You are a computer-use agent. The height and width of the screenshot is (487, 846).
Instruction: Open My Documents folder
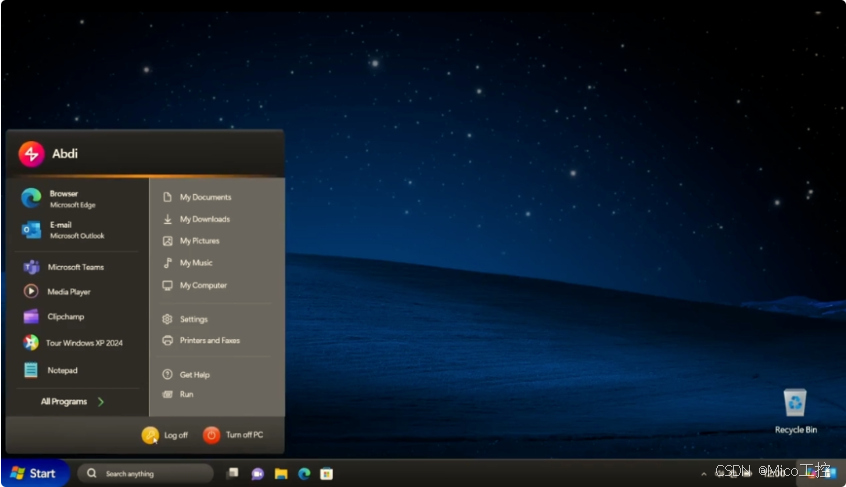point(197,197)
